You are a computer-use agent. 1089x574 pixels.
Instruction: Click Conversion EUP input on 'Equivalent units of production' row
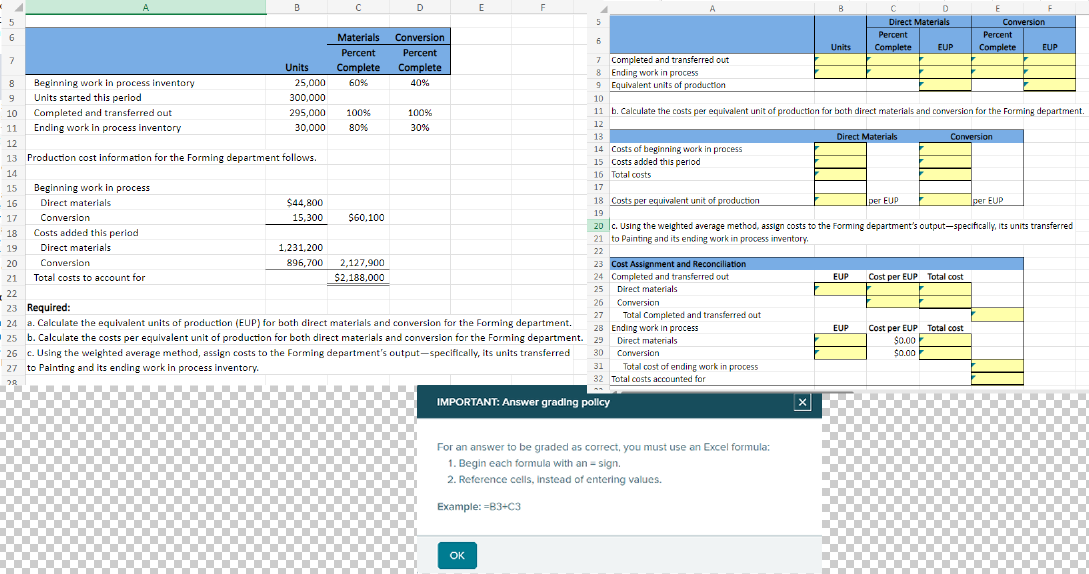[1049, 85]
